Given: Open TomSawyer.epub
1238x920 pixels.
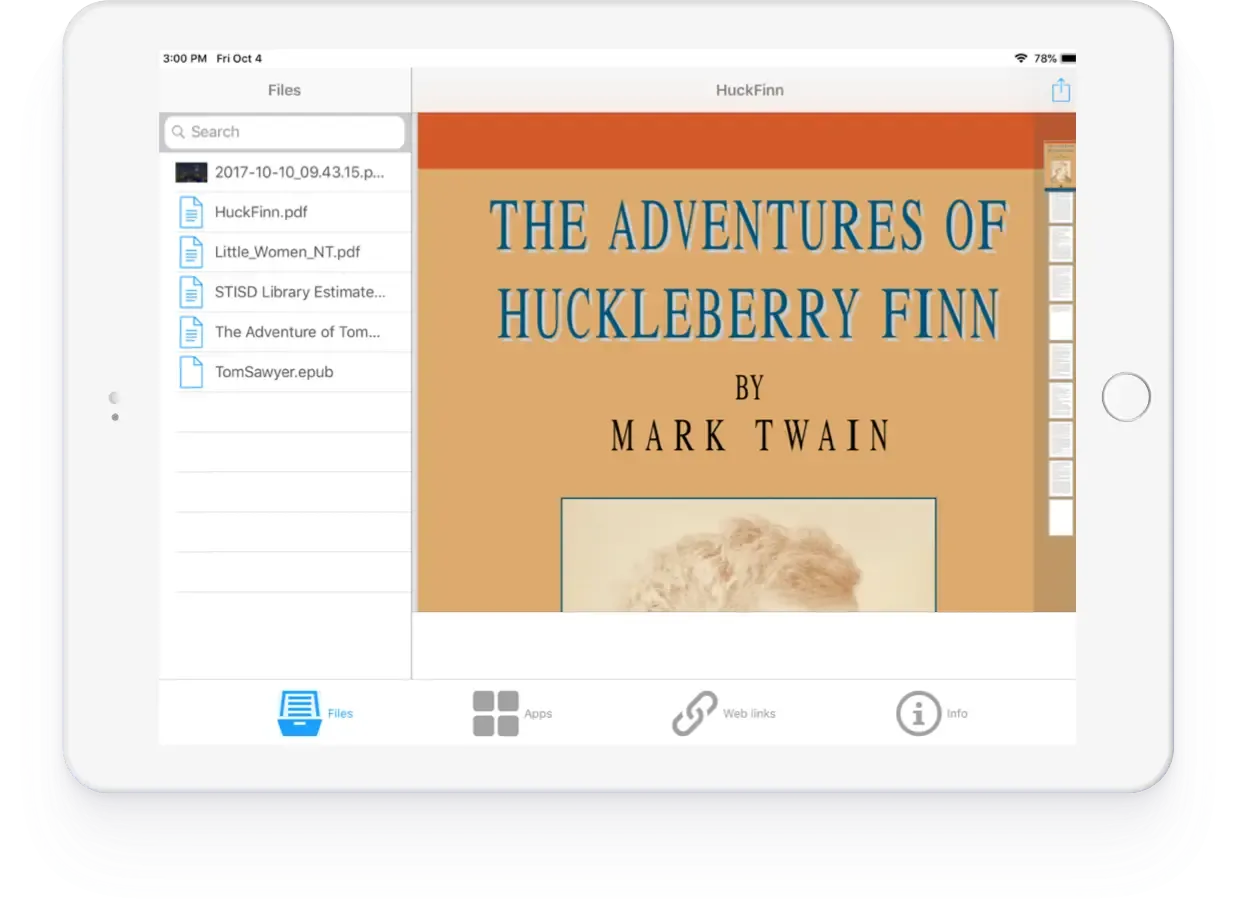Looking at the screenshot, I should click(285, 372).
